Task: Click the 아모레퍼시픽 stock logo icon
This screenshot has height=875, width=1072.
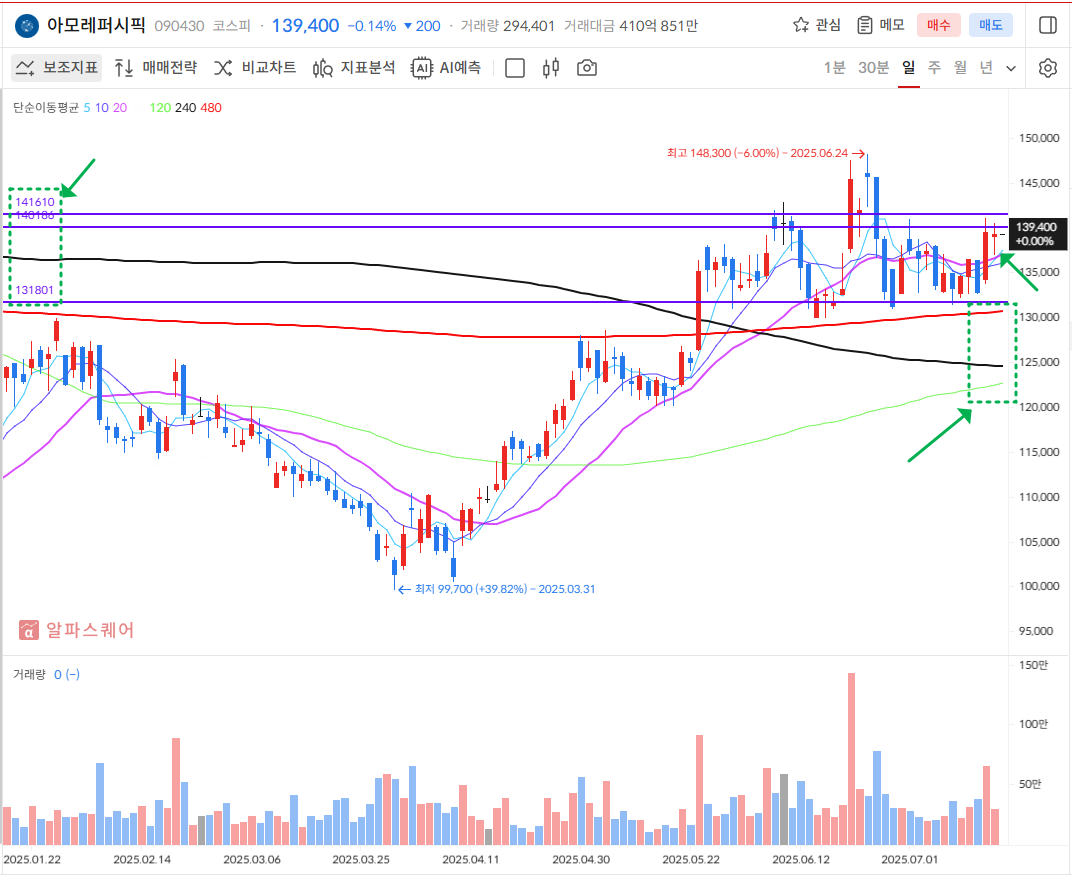Action: coord(27,26)
